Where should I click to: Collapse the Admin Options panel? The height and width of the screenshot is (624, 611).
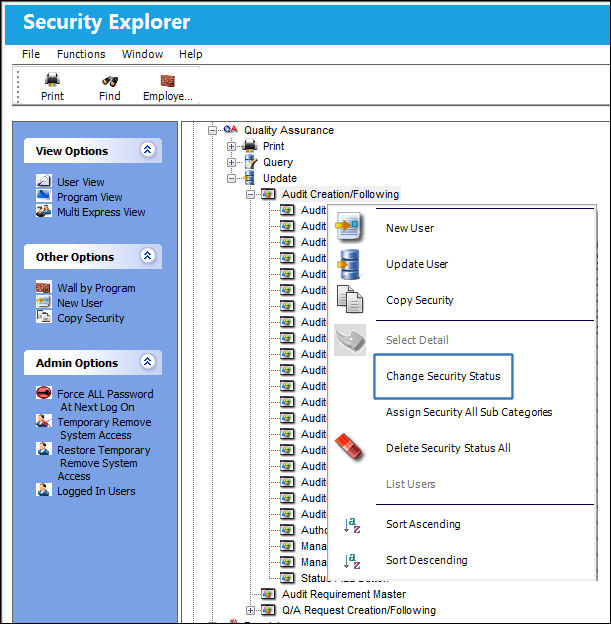147,361
